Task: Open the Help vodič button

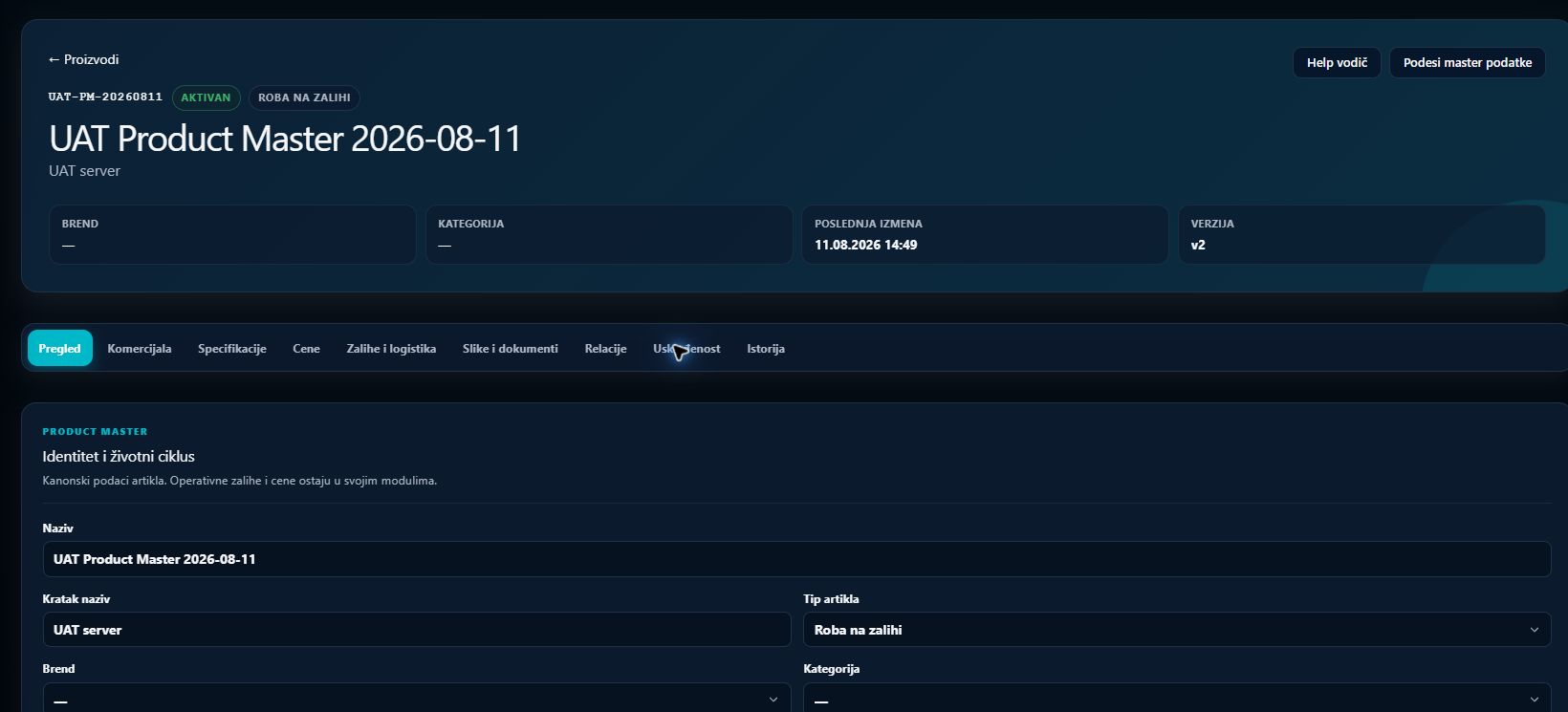Action: coord(1337,62)
